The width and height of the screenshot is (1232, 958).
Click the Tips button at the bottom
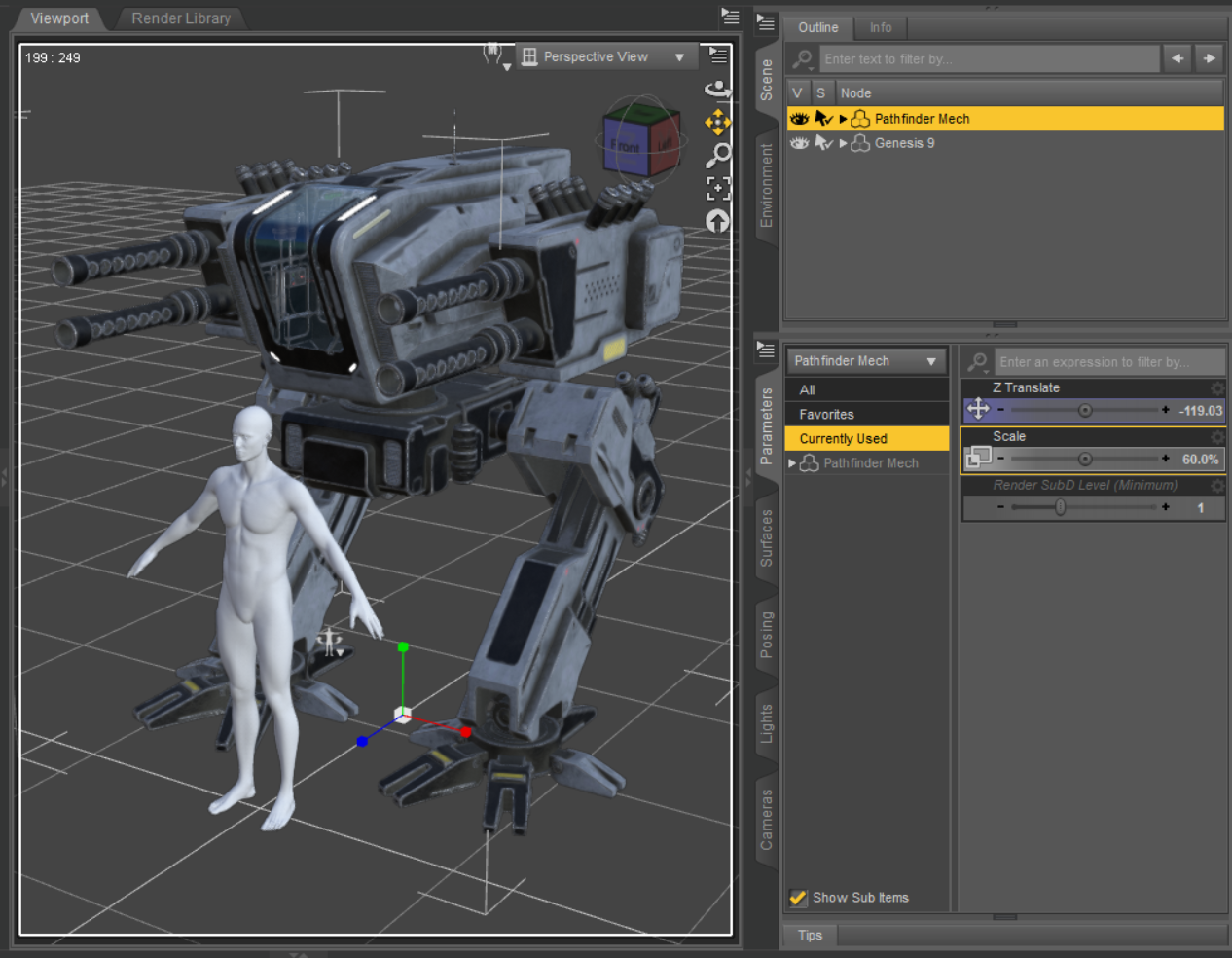point(810,936)
